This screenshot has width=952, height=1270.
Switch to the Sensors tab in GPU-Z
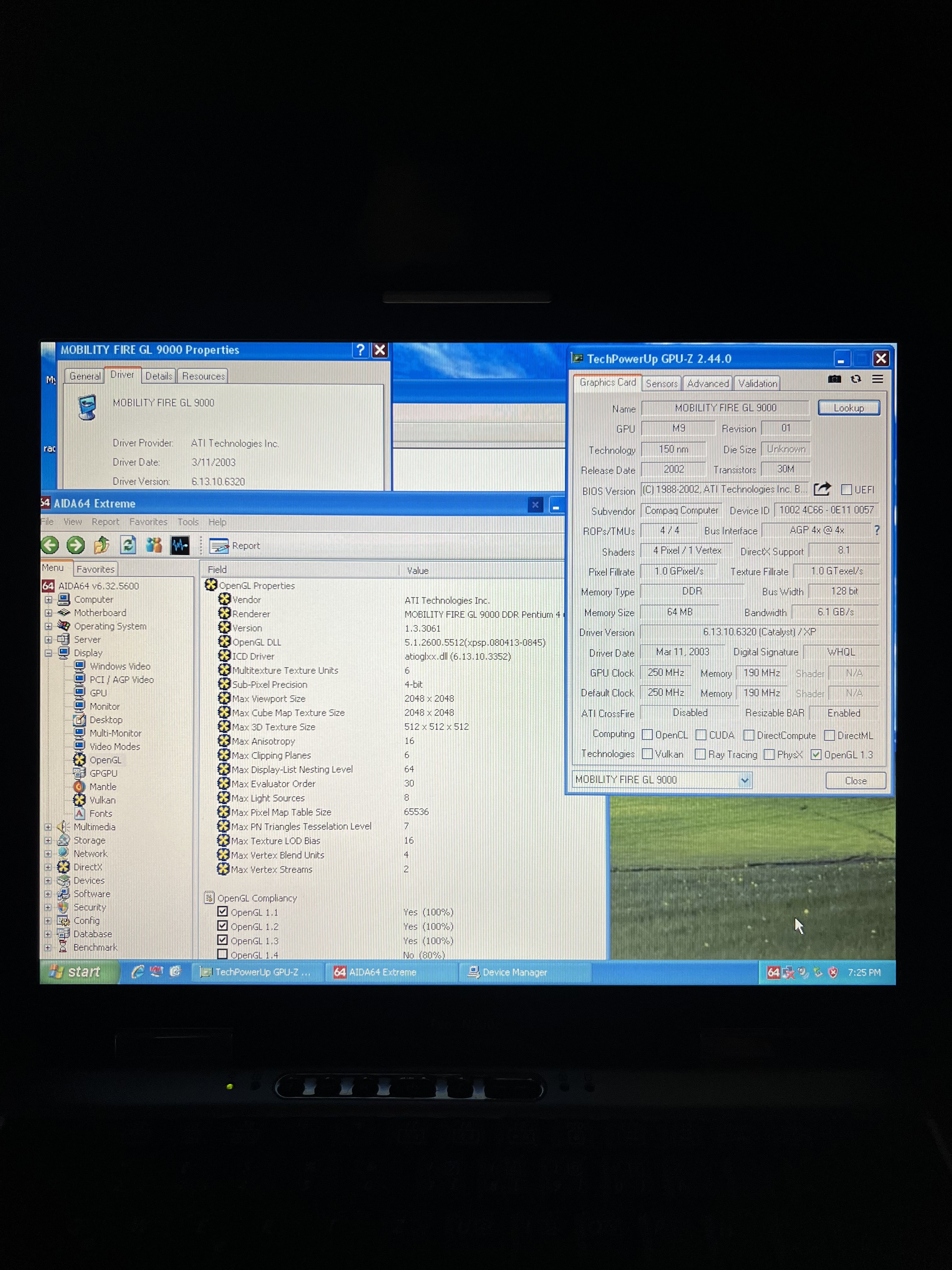click(x=662, y=384)
